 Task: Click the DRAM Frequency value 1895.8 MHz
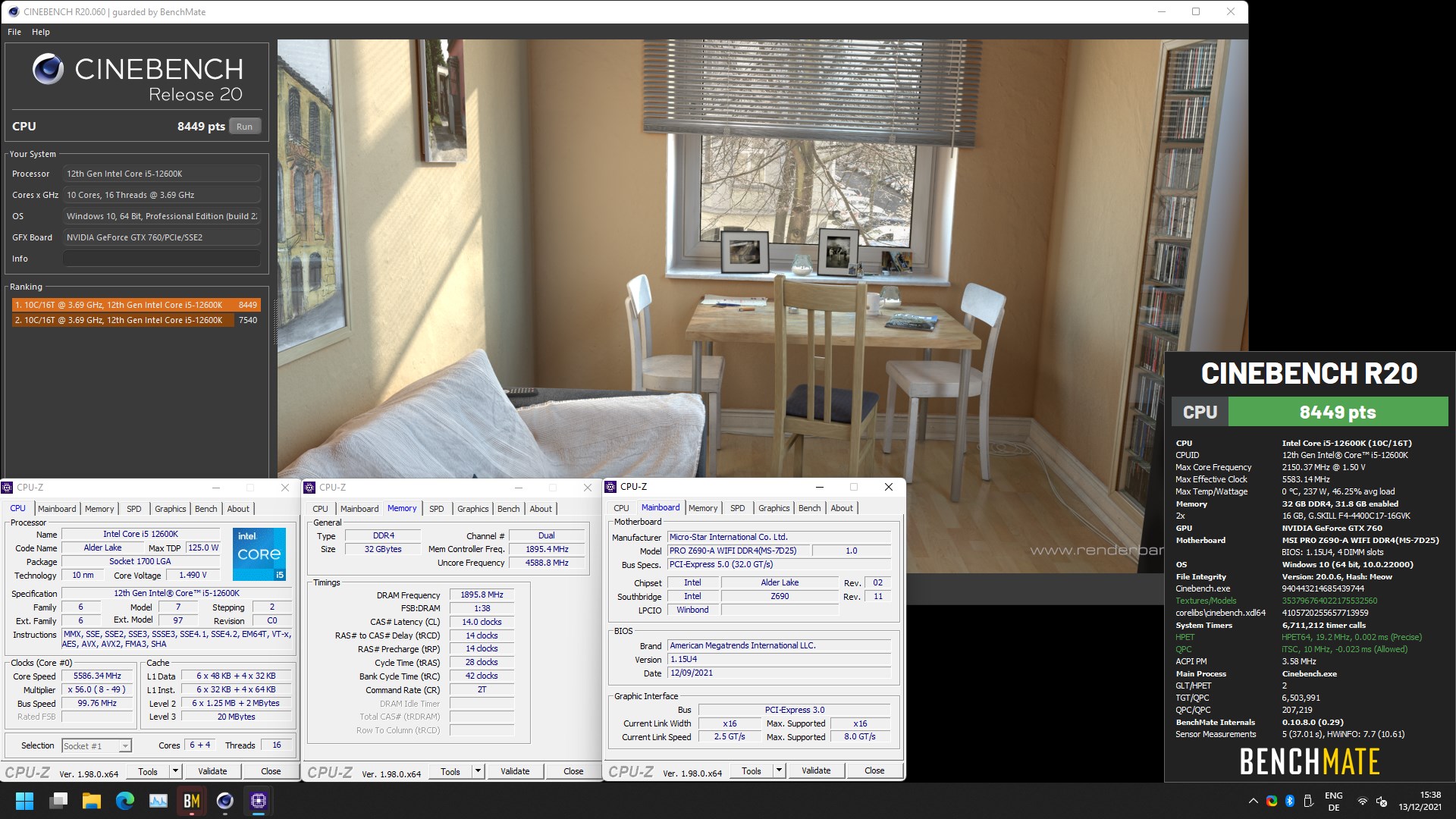coord(482,595)
